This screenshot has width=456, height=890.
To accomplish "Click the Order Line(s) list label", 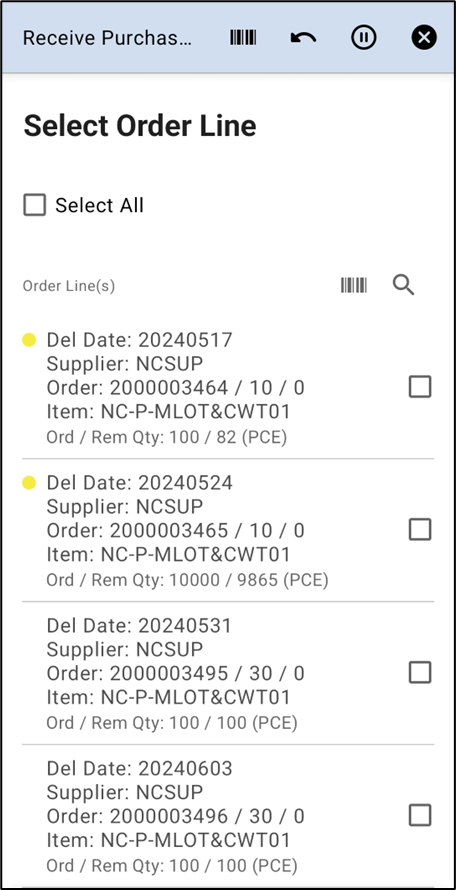I will (69, 286).
